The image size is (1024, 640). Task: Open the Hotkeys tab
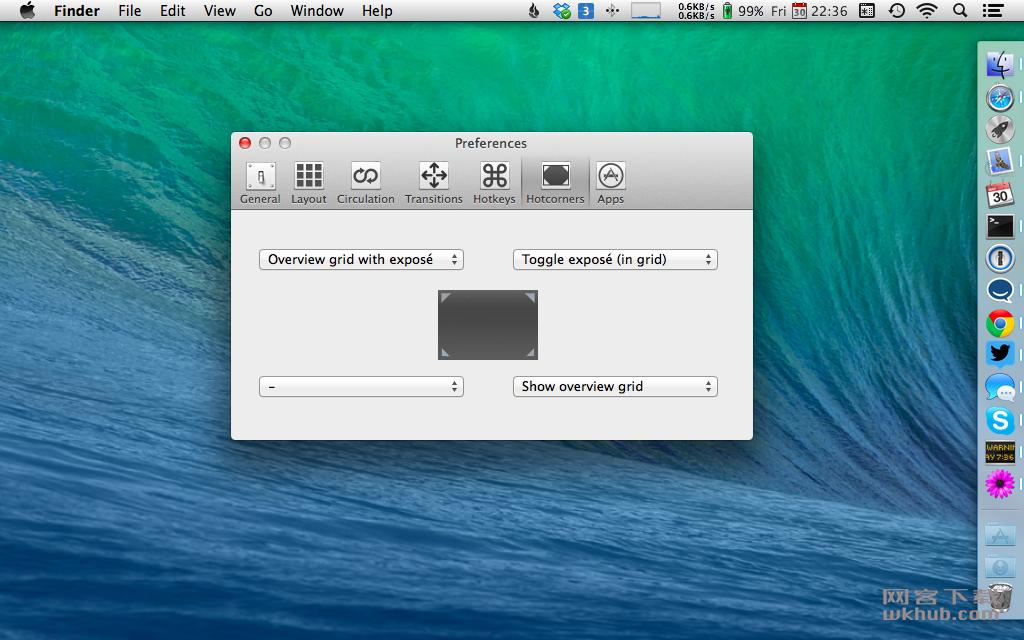click(x=494, y=184)
